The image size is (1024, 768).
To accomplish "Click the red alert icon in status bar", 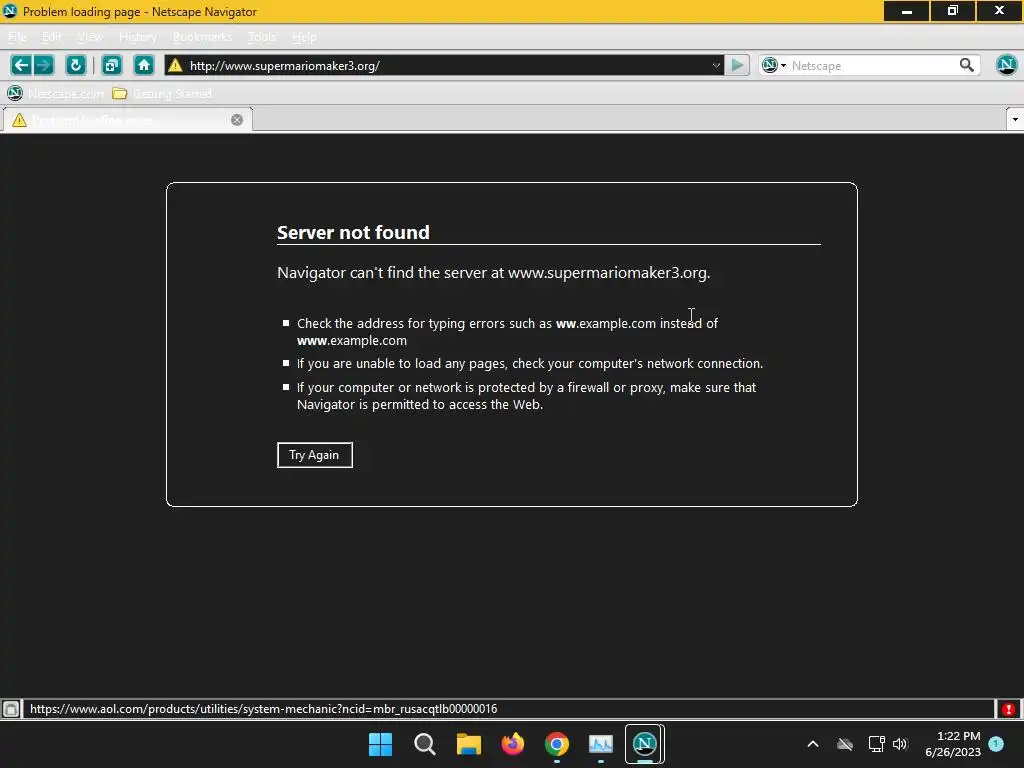I will [x=1009, y=709].
